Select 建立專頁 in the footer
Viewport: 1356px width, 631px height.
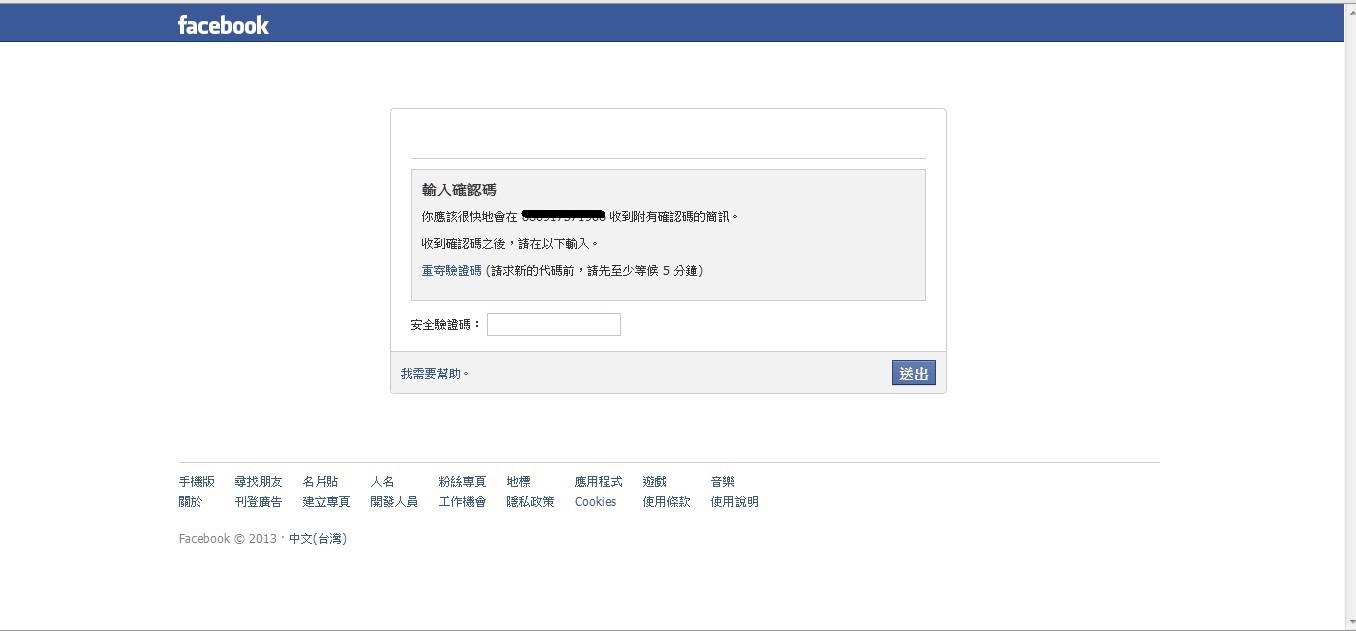coord(326,502)
